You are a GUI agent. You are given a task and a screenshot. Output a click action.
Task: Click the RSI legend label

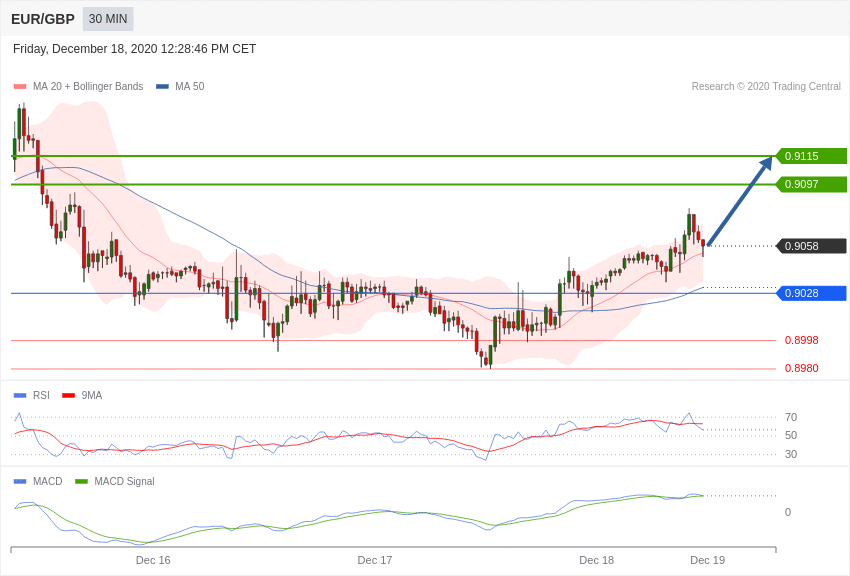coord(41,396)
